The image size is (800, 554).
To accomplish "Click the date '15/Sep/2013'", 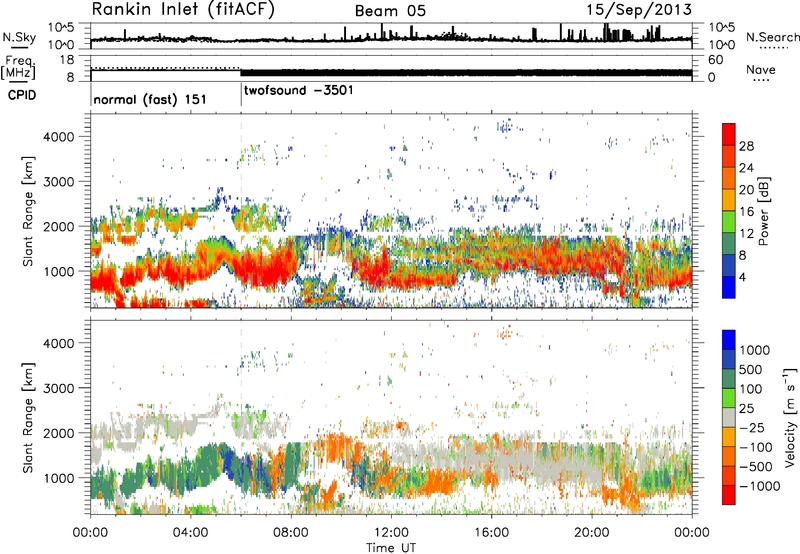I will 639,10.
